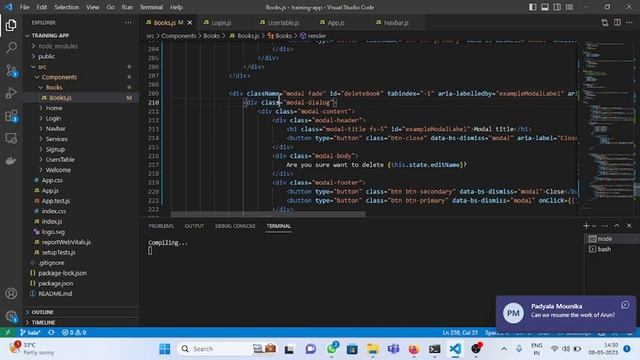Open editor more actions ellipsis
The height and width of the screenshot is (360, 640).
click(x=629, y=22)
